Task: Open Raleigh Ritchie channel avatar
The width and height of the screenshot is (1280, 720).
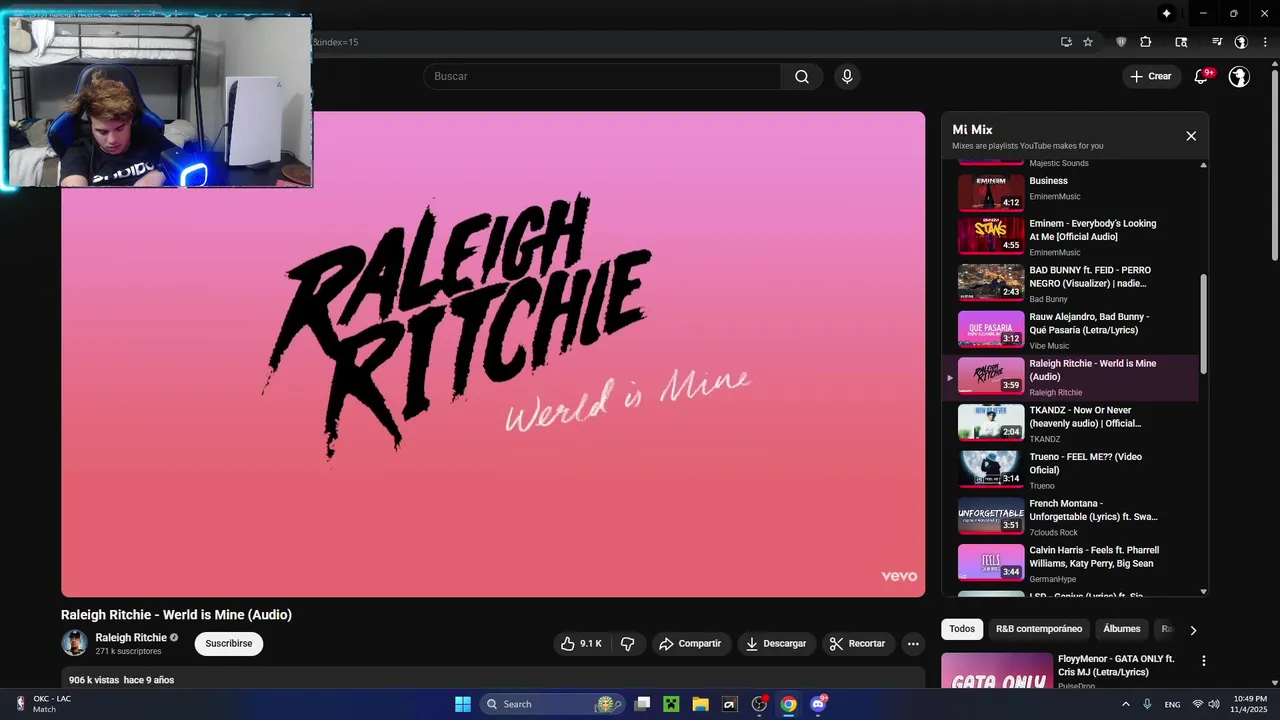Action: pos(74,643)
